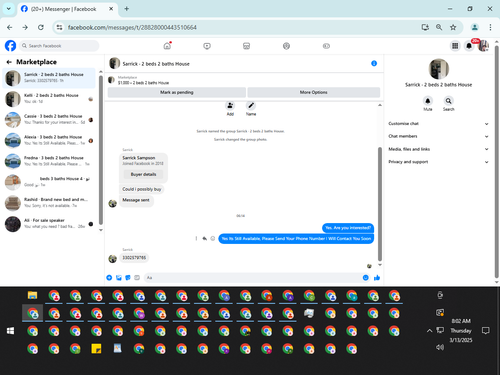
Task: Open the tab search chevron in Chrome
Action: [x=9, y=9]
